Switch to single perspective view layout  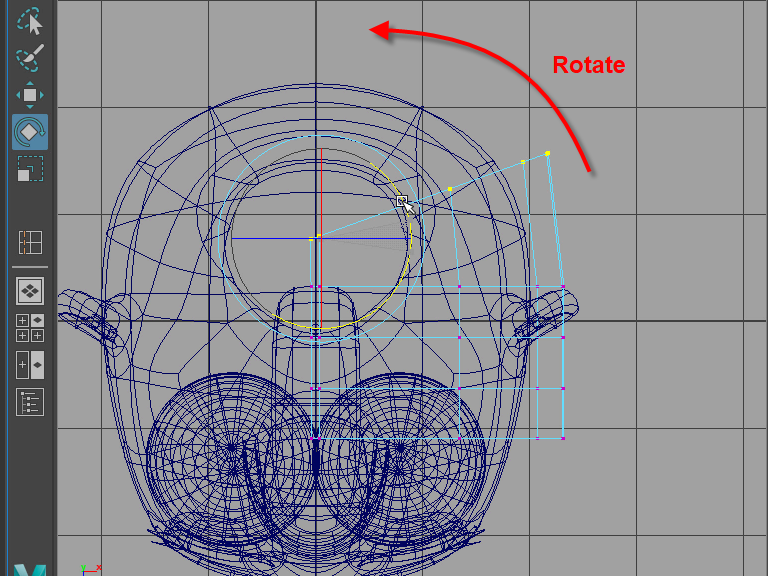tap(29, 291)
